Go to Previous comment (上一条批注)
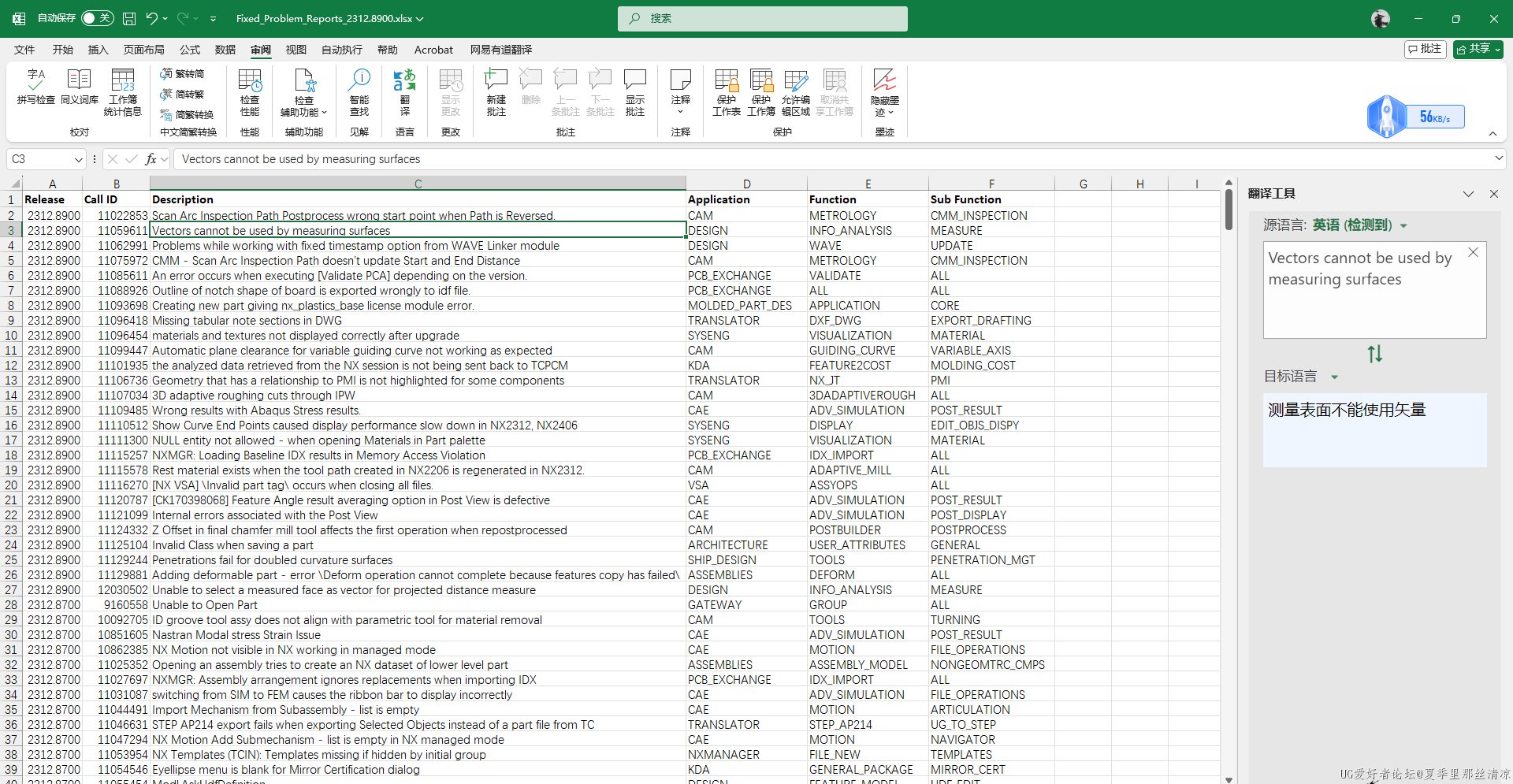 click(x=565, y=92)
